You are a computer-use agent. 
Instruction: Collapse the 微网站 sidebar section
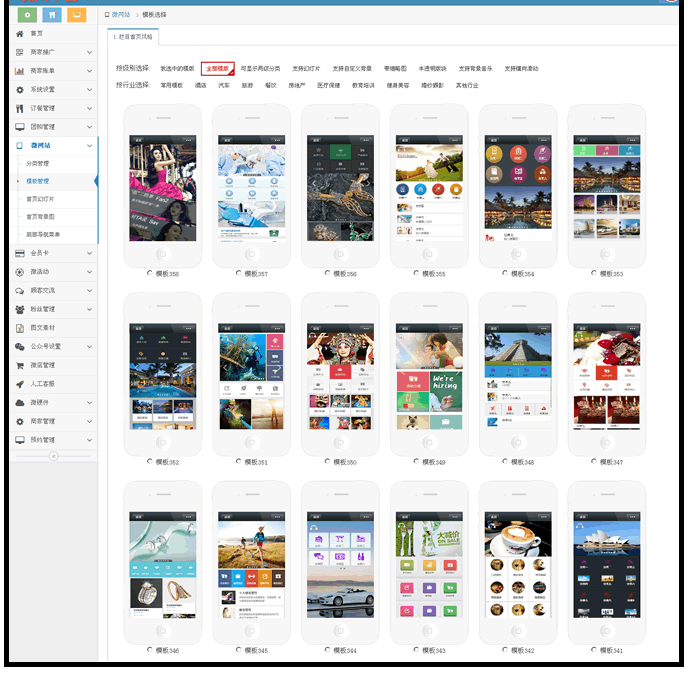coord(90,146)
